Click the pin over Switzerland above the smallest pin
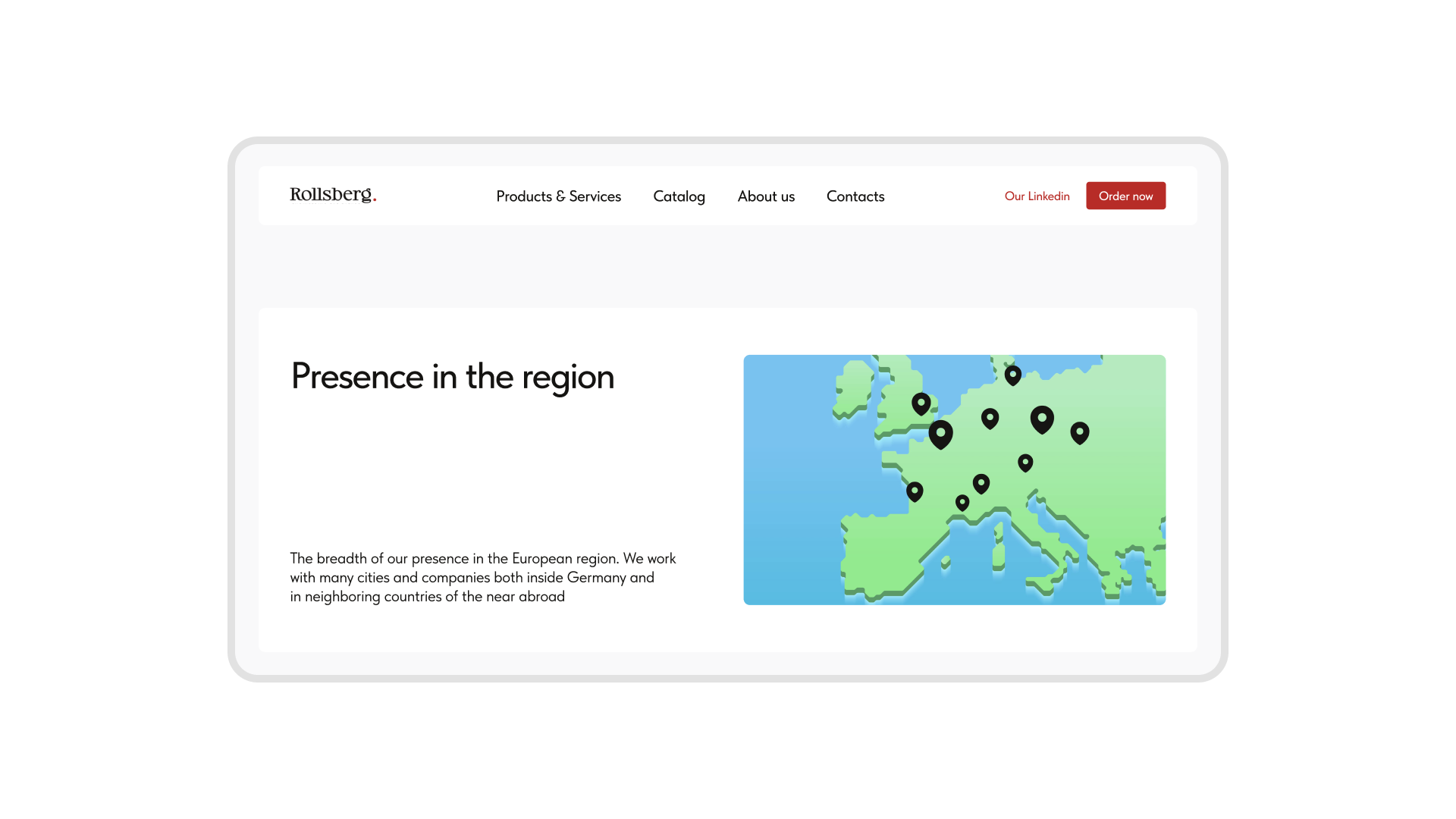 [x=981, y=483]
